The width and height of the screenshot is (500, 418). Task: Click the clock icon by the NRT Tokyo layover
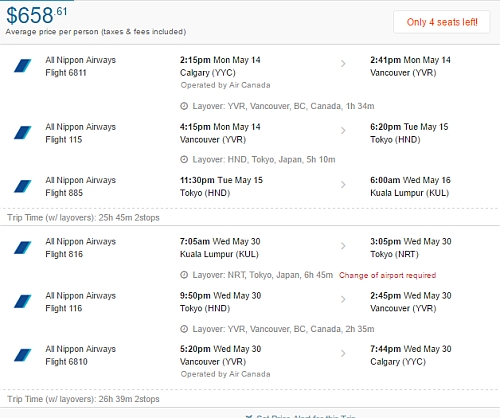point(184,275)
